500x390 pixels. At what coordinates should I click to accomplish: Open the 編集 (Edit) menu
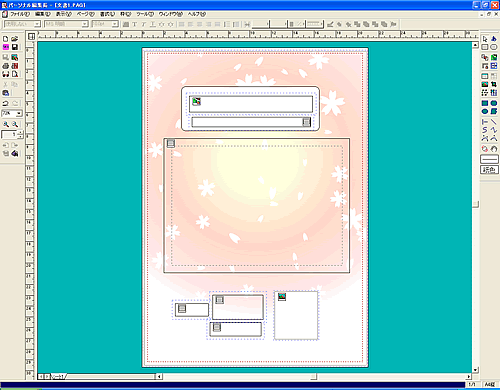coord(43,14)
